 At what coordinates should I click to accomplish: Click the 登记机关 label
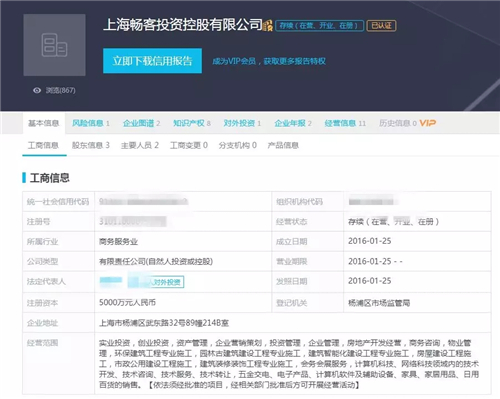[x=292, y=303]
